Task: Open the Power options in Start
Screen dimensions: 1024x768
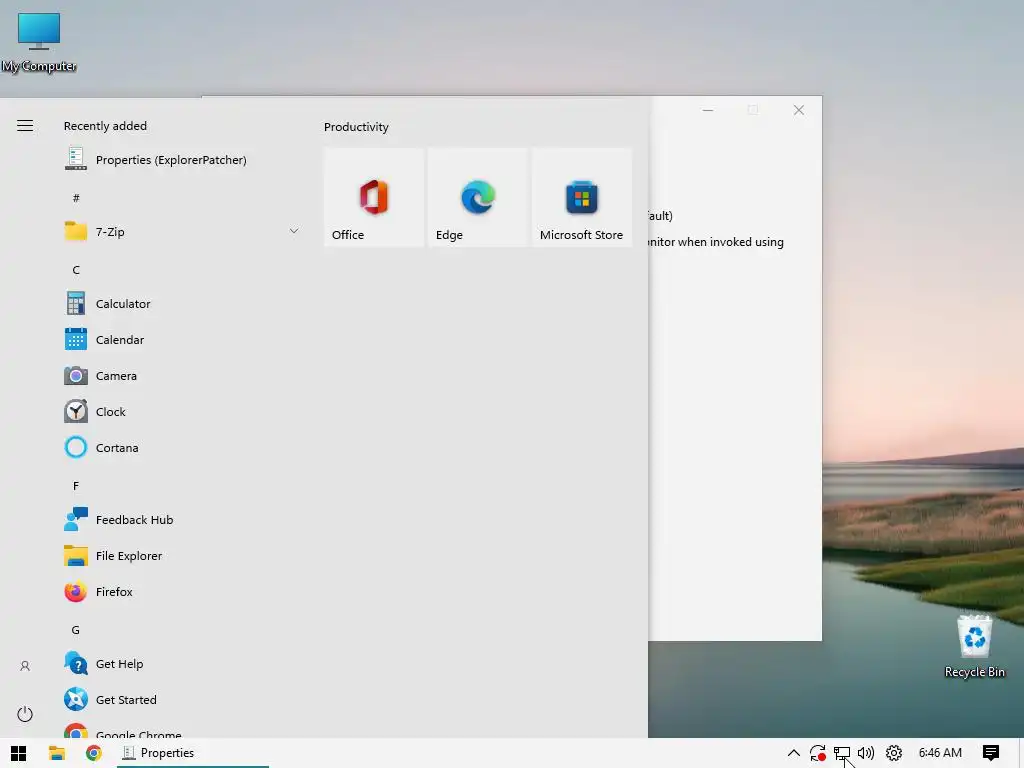Action: click(x=25, y=714)
